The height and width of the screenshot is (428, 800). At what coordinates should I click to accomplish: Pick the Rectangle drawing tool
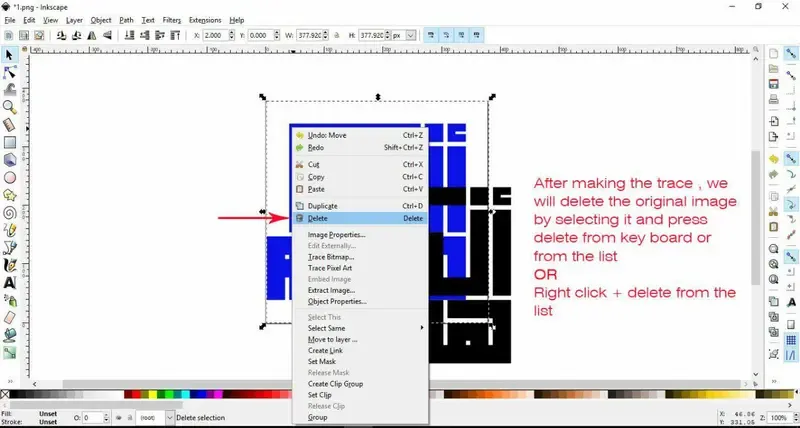pos(10,141)
